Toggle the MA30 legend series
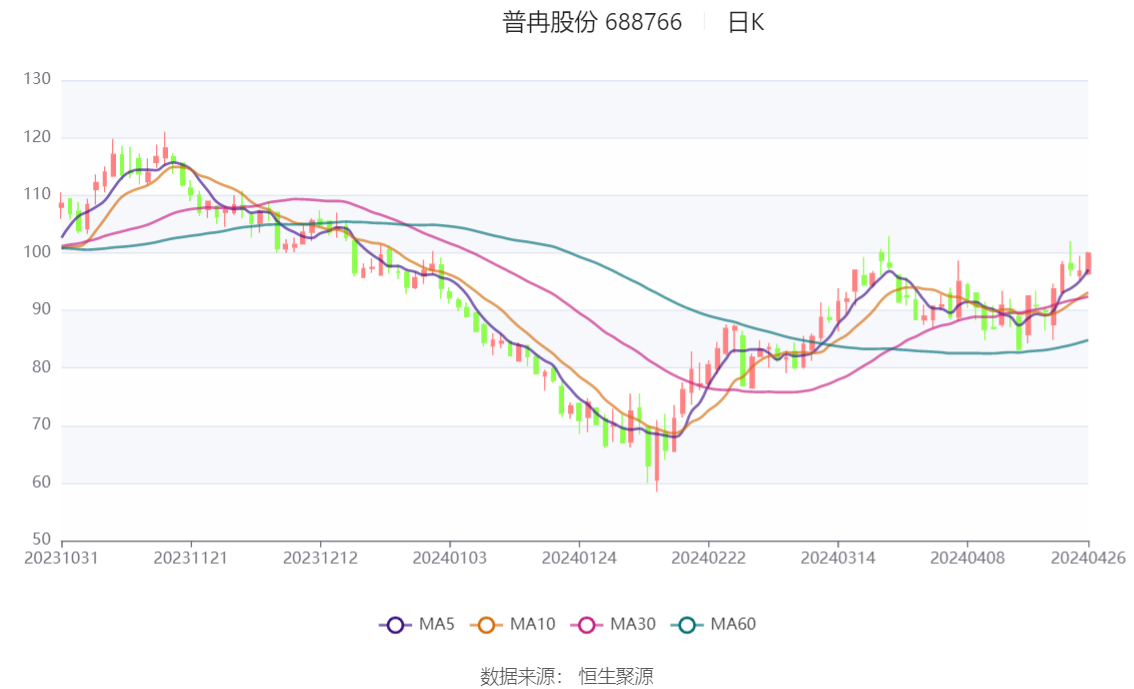 (613, 625)
